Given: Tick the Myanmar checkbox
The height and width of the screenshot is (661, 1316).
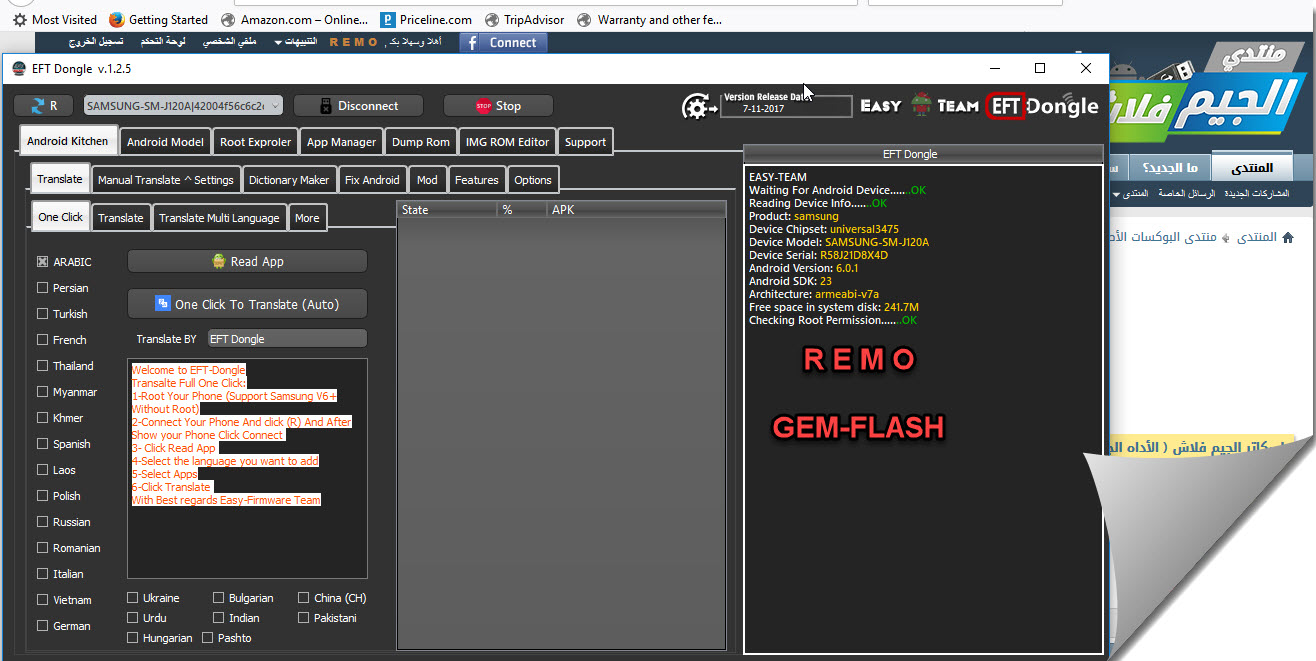Looking at the screenshot, I should coord(43,392).
